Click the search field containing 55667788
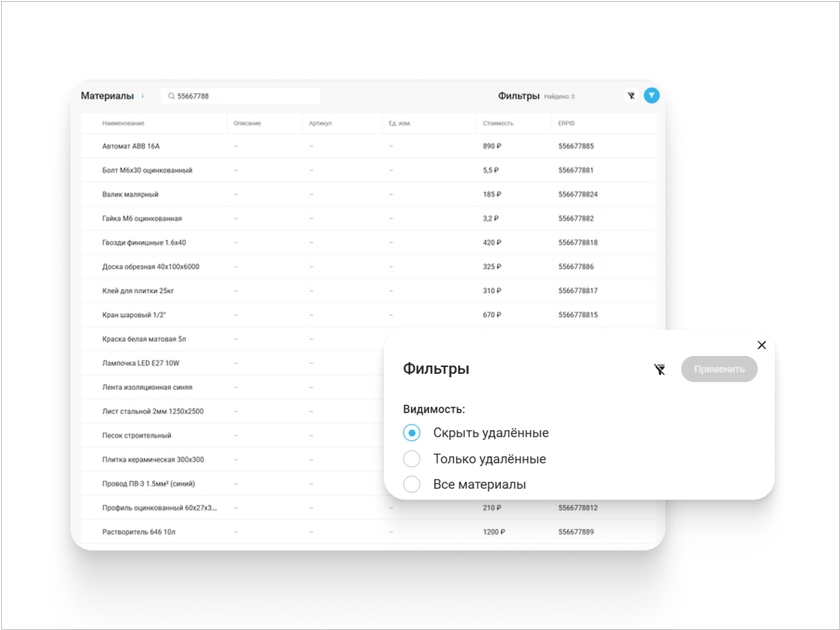The image size is (840, 630). tap(245, 96)
